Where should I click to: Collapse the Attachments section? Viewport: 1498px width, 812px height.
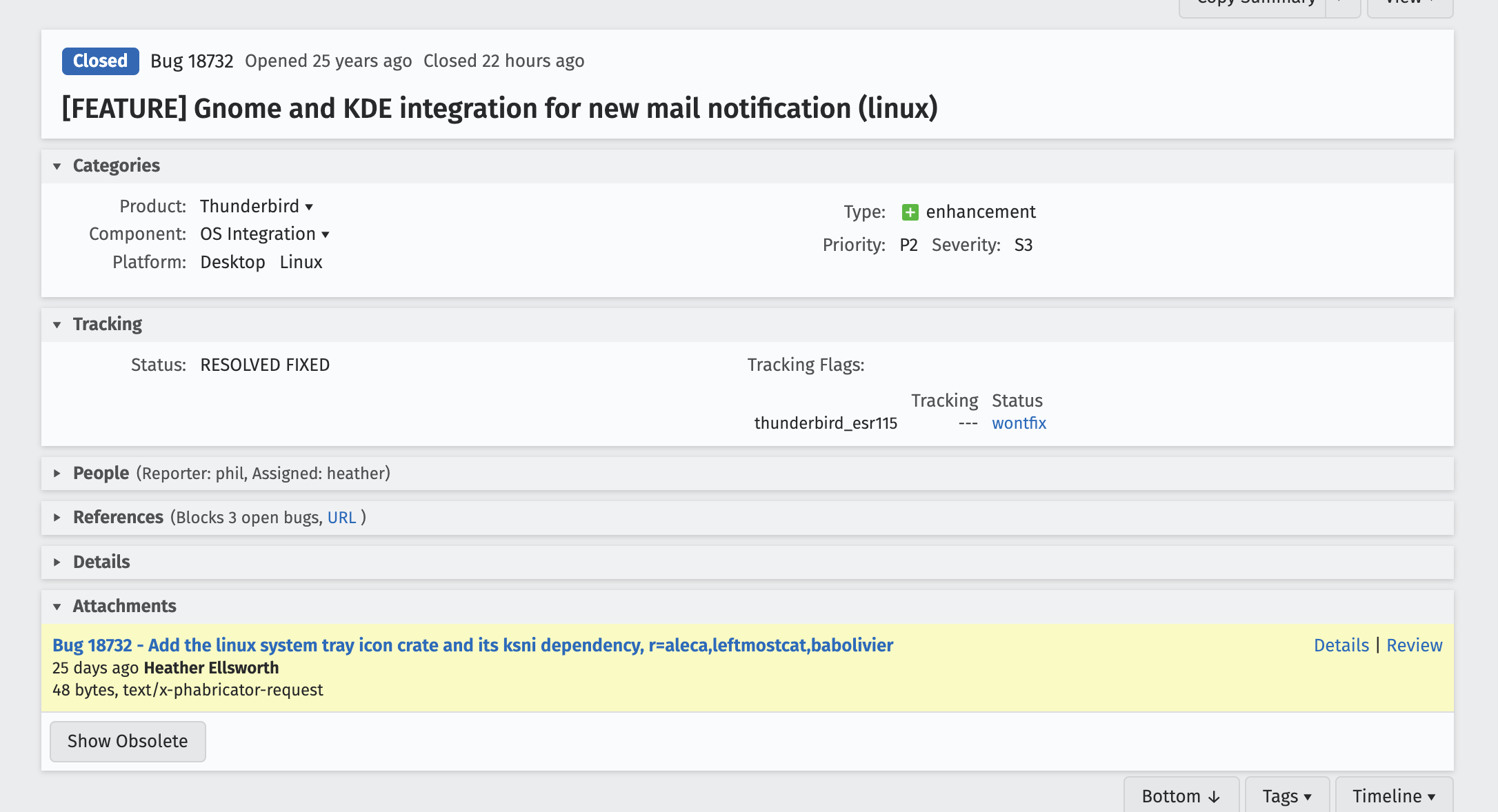pyautogui.click(x=57, y=607)
